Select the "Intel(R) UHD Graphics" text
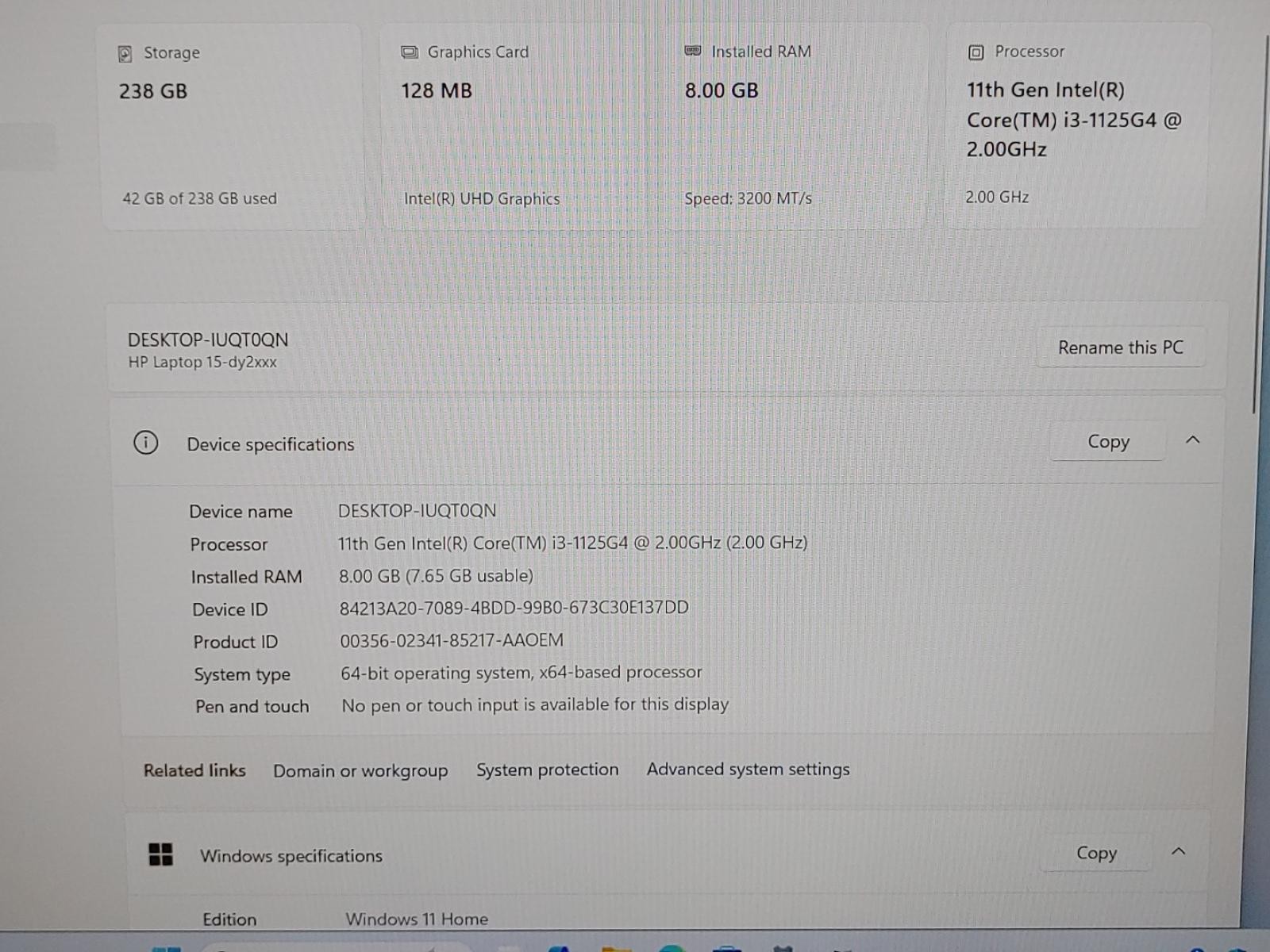The height and width of the screenshot is (952, 1270). 482,198
